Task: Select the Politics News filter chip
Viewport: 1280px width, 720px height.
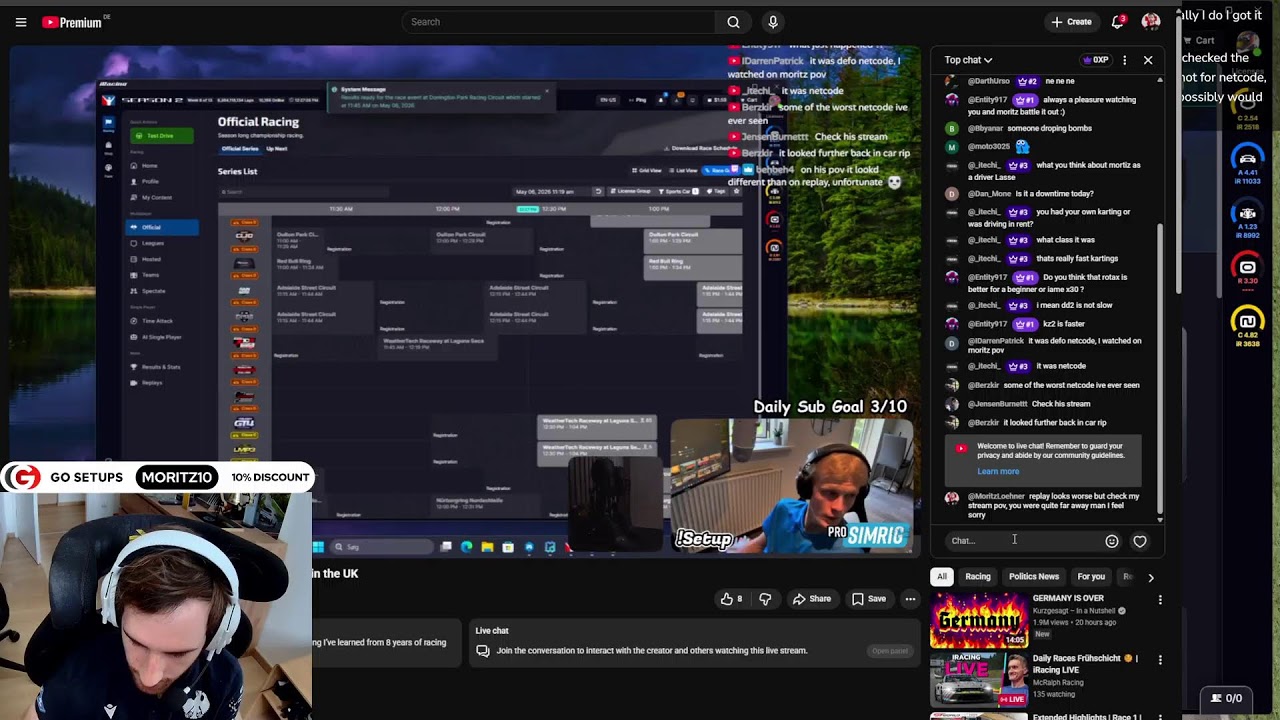Action: tap(1034, 577)
